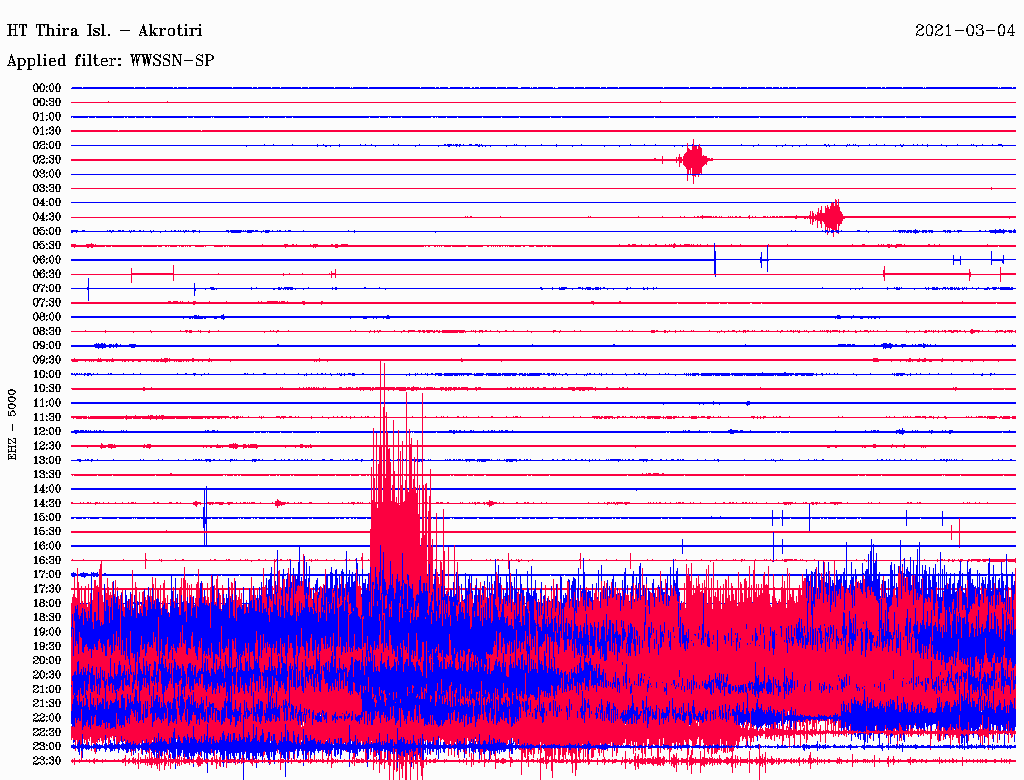Click the date label 2021-03-04
The height and width of the screenshot is (780, 1024).
pyautogui.click(x=965, y=31)
